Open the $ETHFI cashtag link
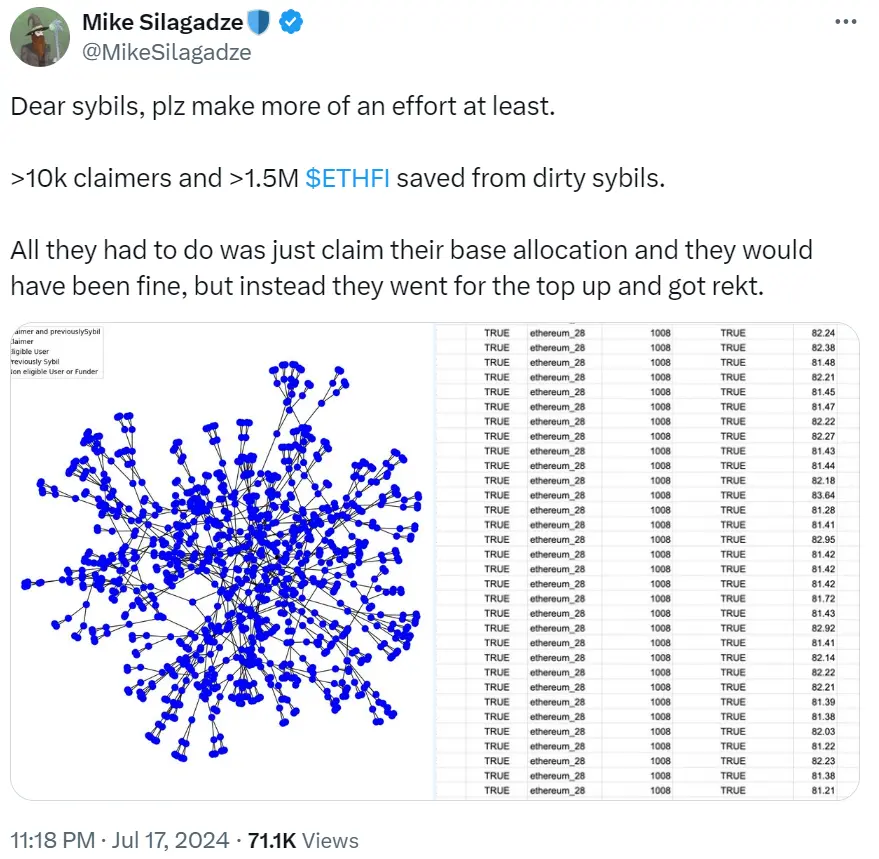The image size is (879, 859). click(349, 178)
